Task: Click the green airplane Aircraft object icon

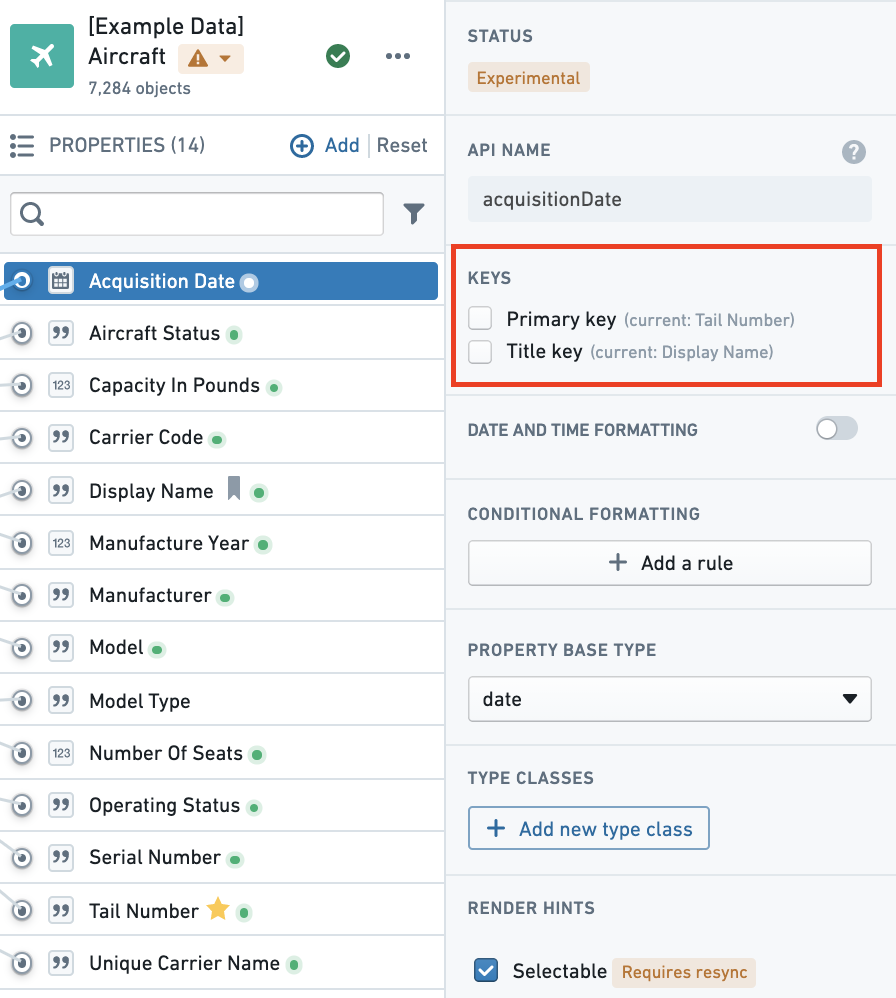Action: pyautogui.click(x=42, y=56)
